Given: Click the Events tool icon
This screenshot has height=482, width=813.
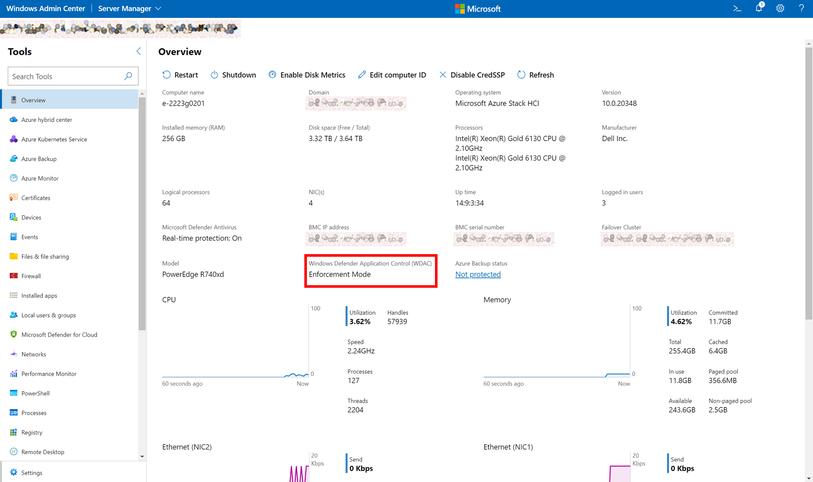Looking at the screenshot, I should pyautogui.click(x=13, y=237).
